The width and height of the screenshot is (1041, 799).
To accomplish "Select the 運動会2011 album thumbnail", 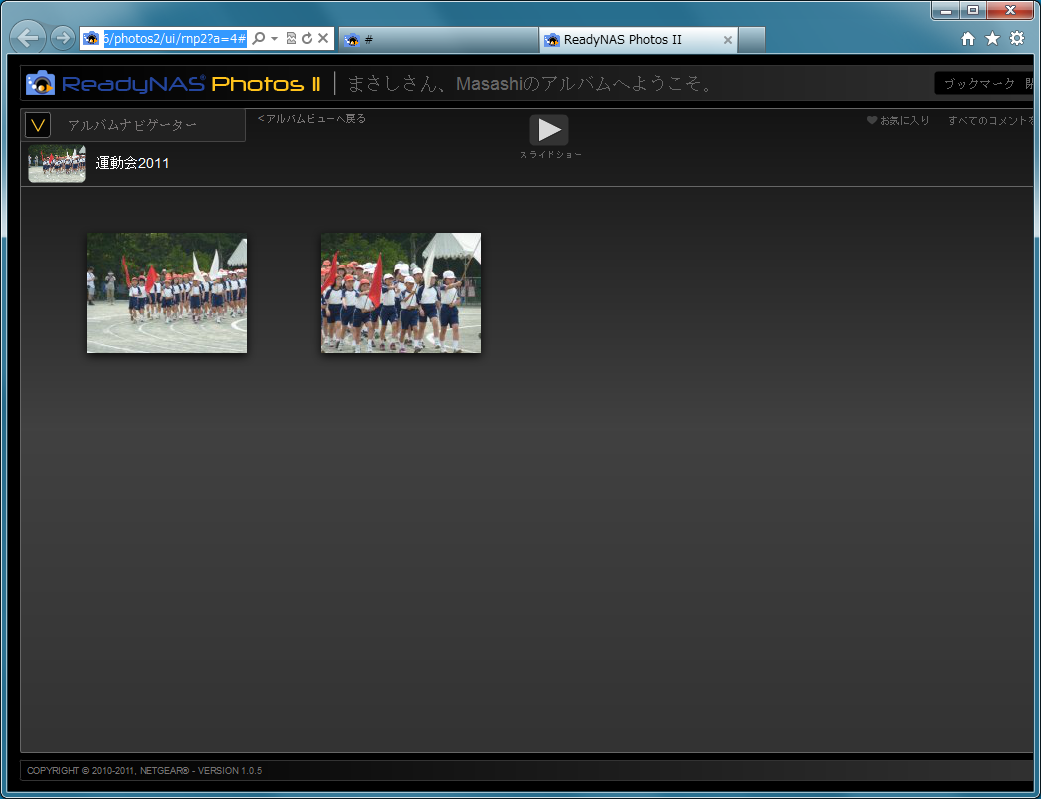I will 57,164.
